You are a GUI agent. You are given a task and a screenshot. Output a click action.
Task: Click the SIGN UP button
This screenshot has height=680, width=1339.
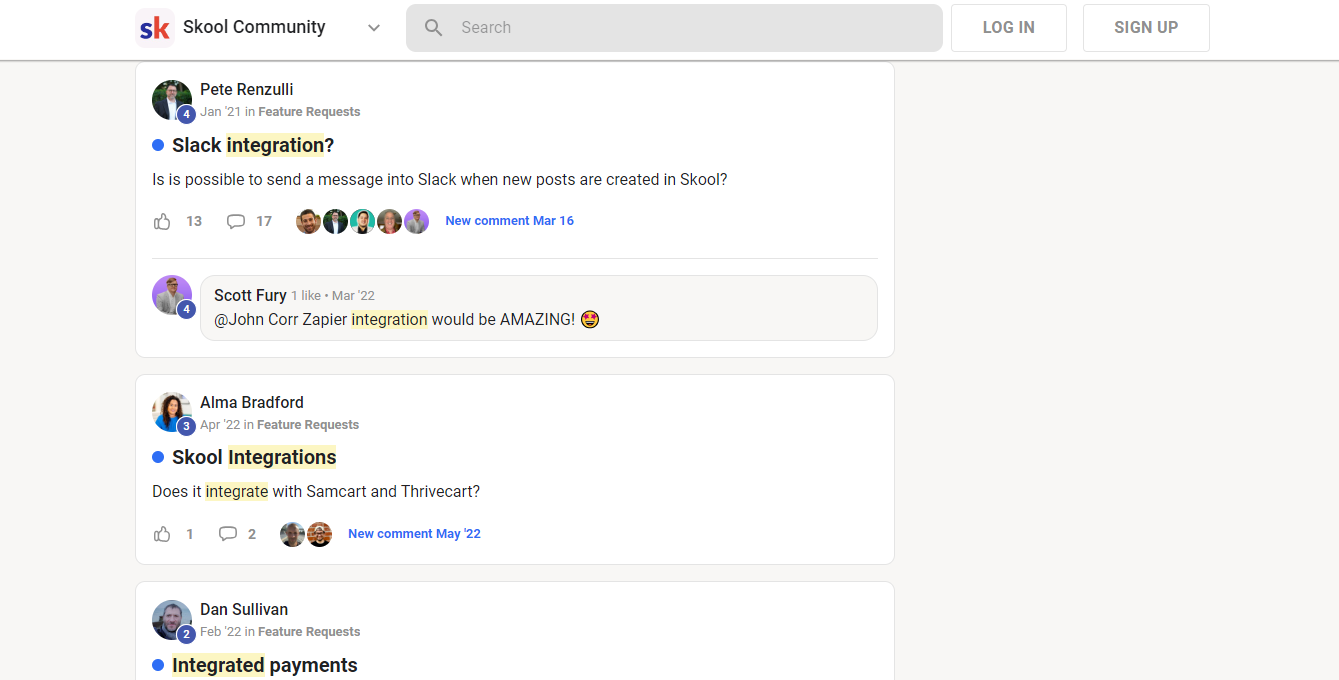pyautogui.click(x=1146, y=28)
